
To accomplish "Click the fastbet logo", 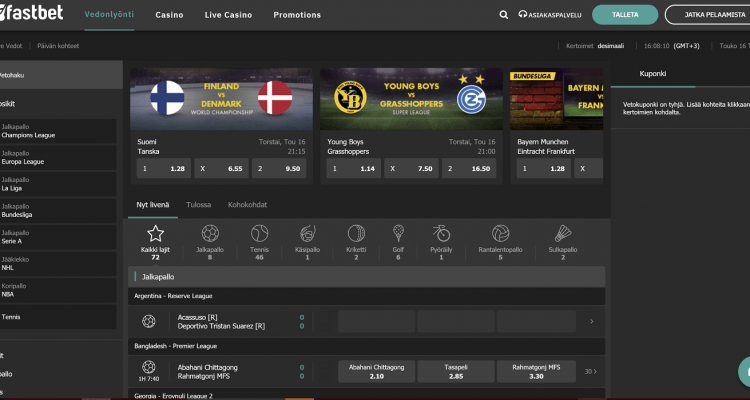I will [31, 13].
